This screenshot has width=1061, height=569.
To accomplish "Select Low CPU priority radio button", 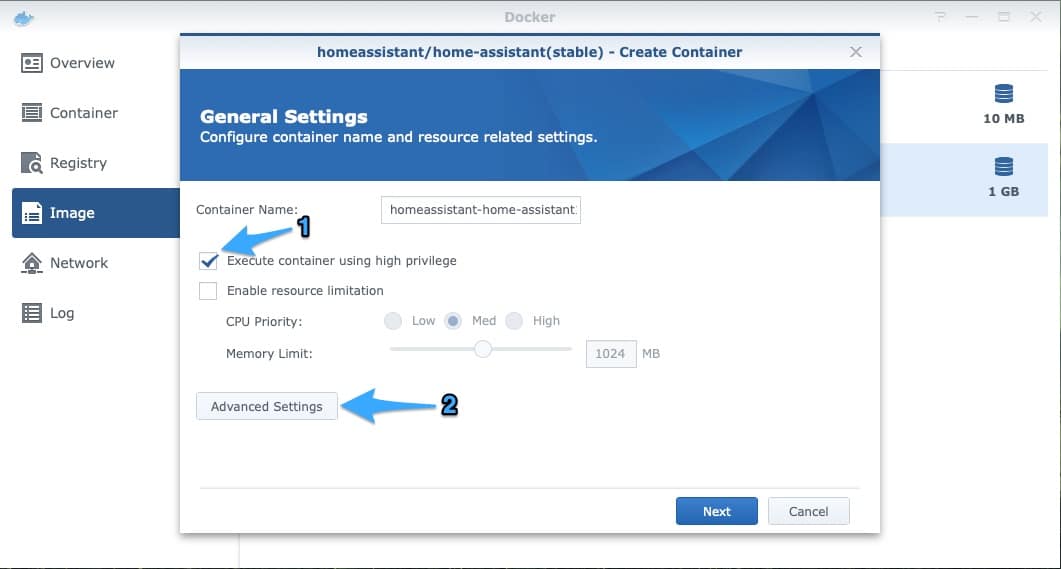I will pyautogui.click(x=393, y=321).
